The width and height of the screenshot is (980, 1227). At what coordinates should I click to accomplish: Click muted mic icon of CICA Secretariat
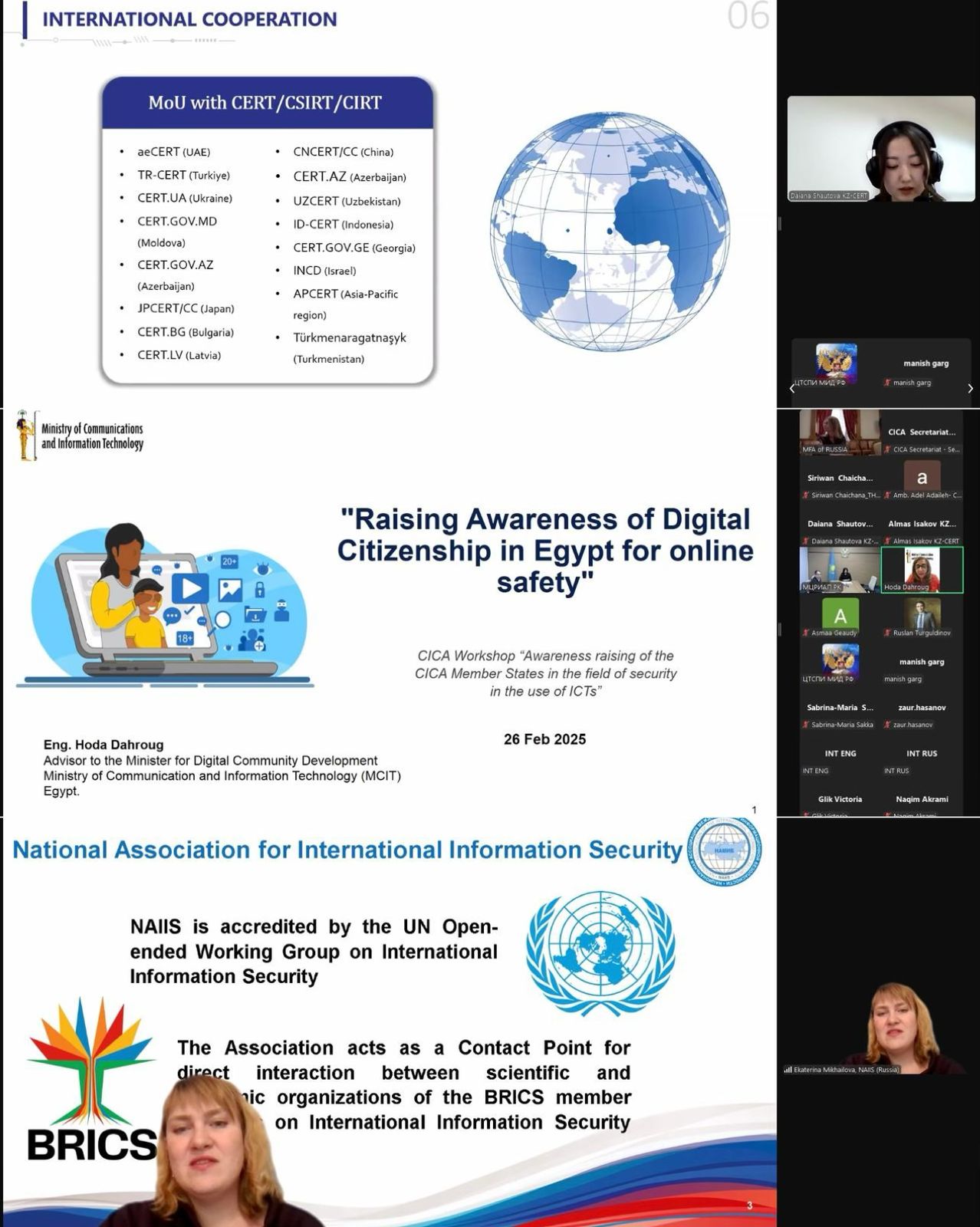887,449
